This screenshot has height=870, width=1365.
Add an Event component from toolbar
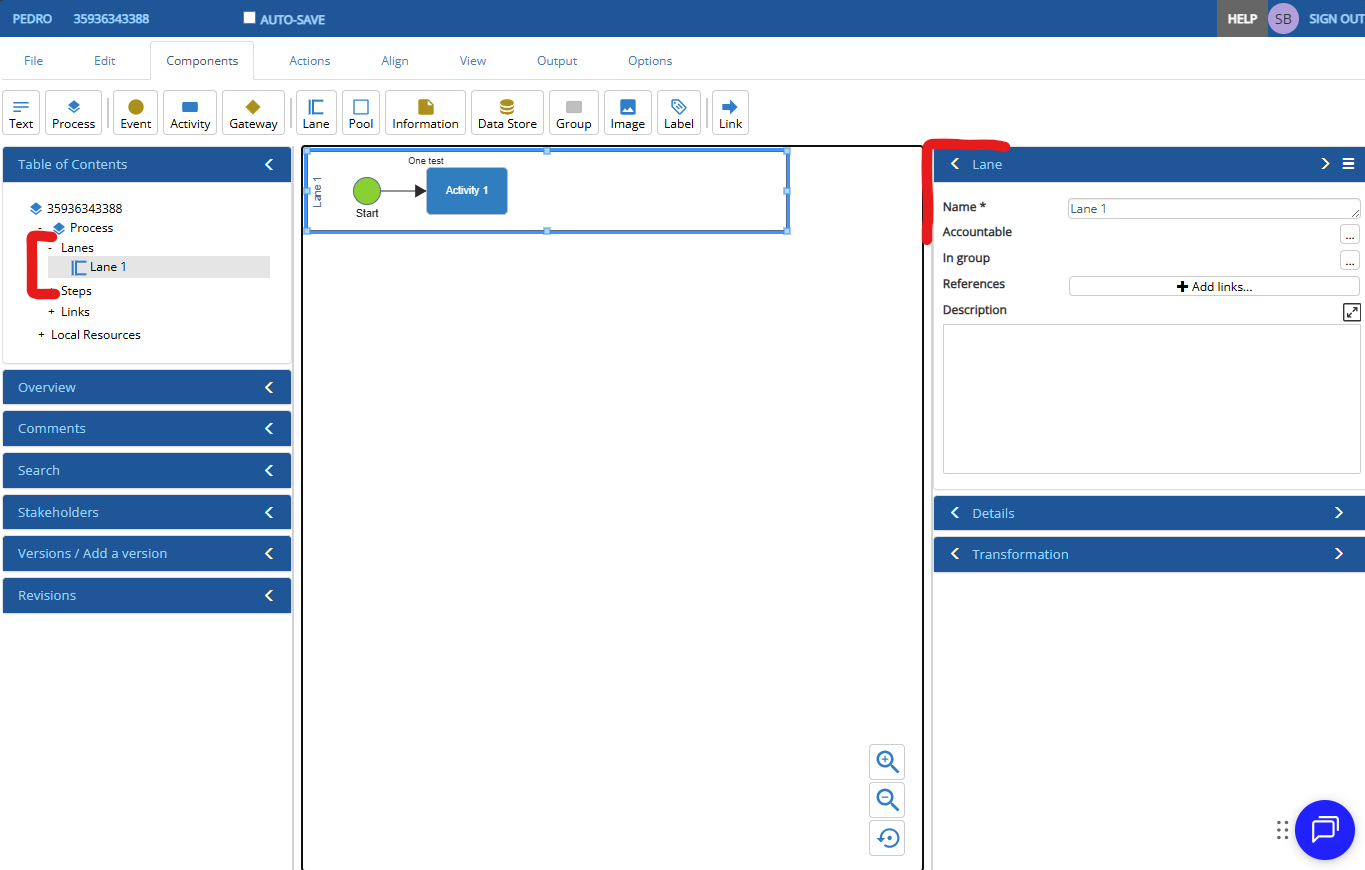click(135, 112)
